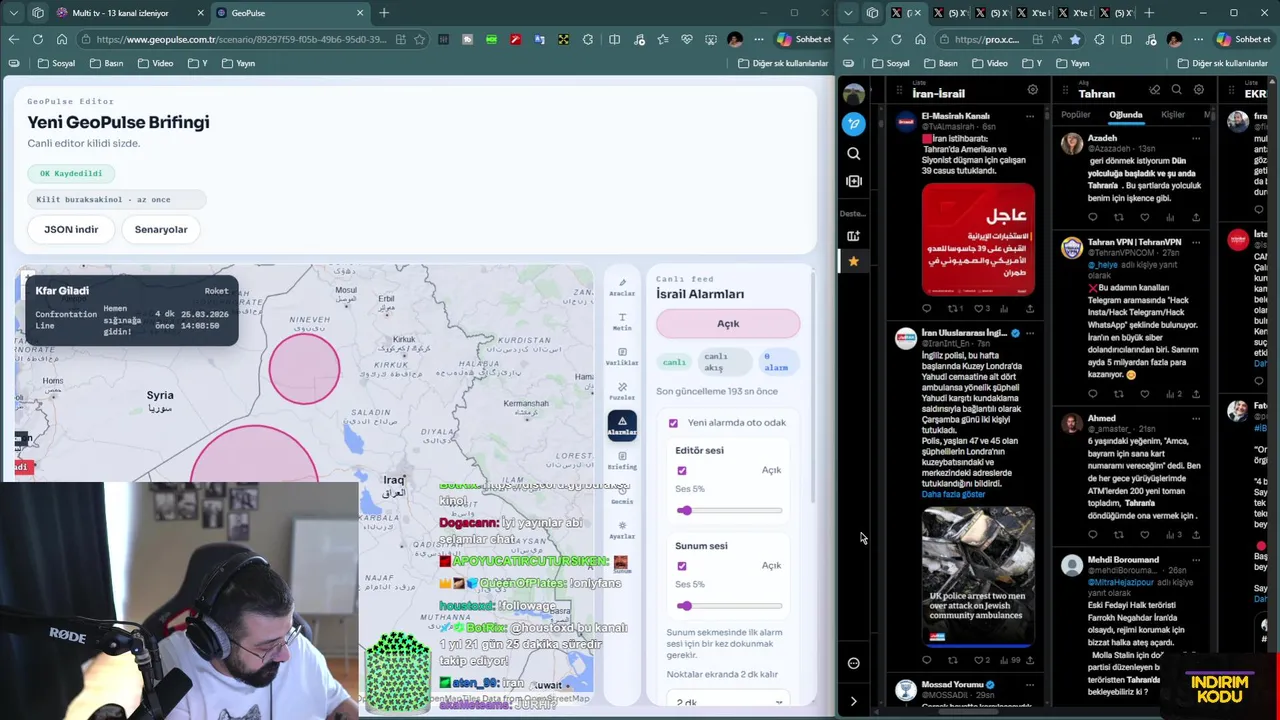
Task: Select the Alarmlar panel icon
Action: point(622,425)
